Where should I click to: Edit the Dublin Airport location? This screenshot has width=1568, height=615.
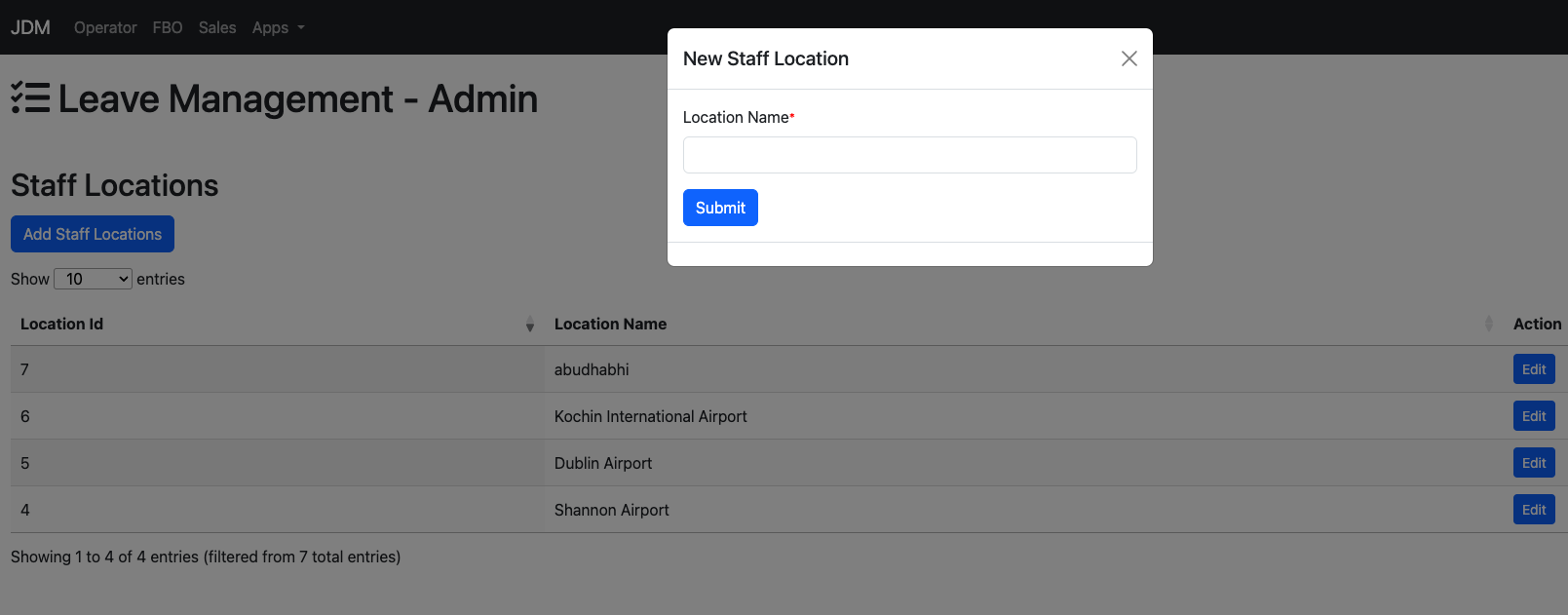[1533, 463]
